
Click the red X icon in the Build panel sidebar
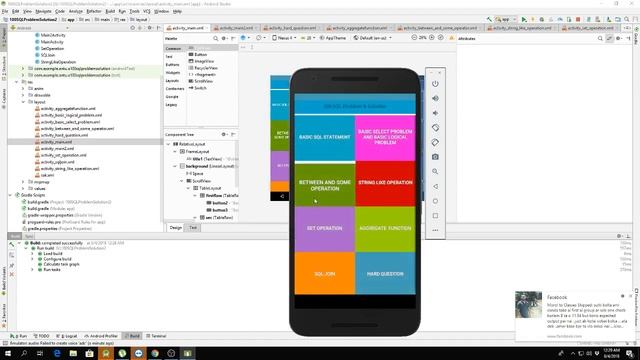[x=11, y=274]
